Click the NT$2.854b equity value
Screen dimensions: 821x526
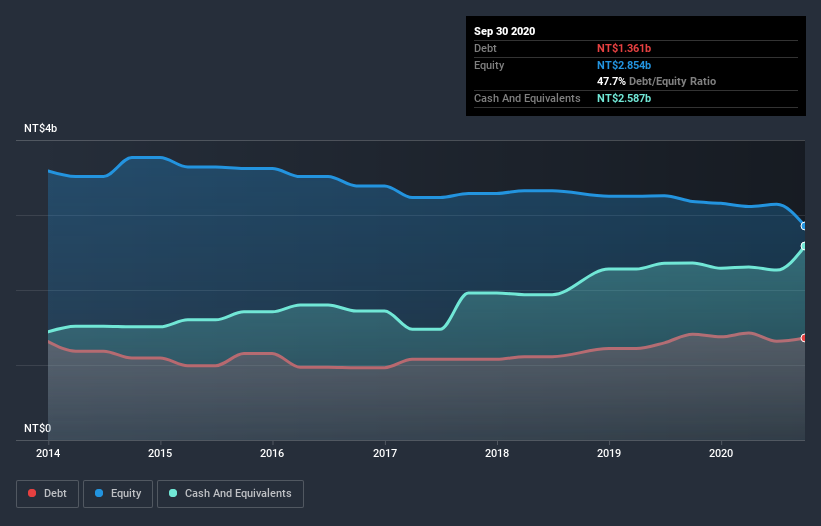624,65
